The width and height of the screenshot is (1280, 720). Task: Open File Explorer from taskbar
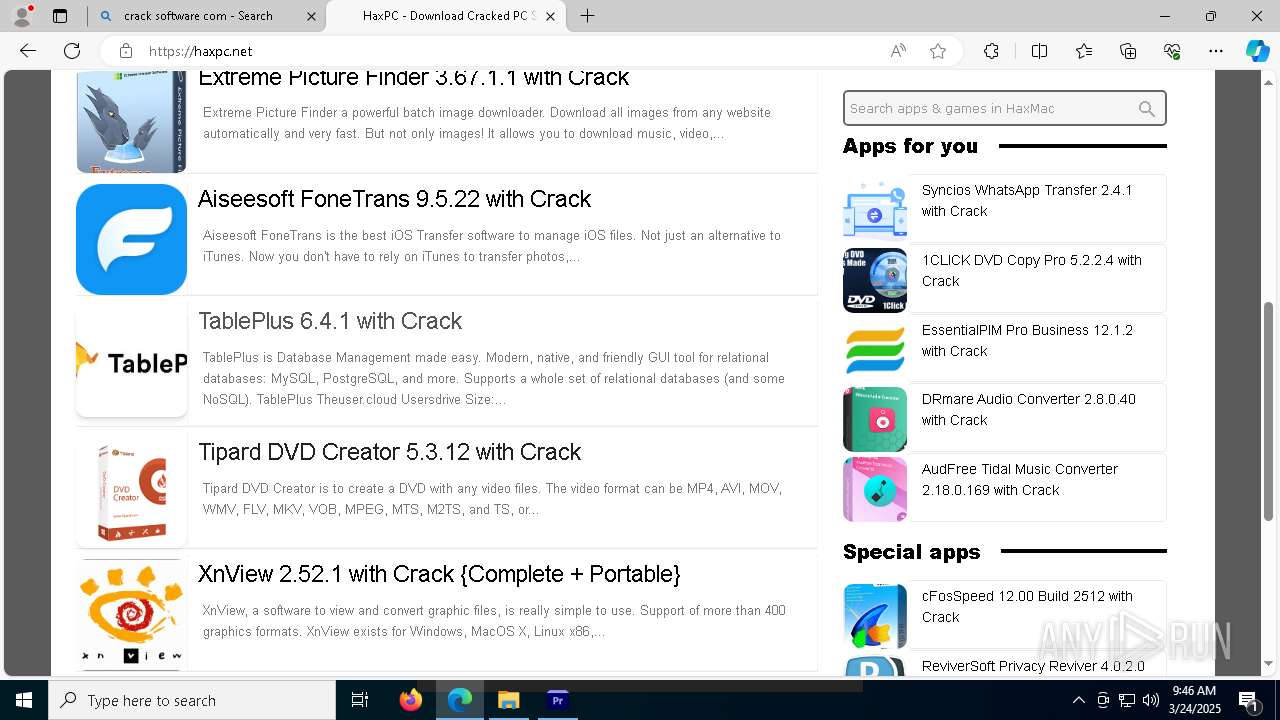508,700
